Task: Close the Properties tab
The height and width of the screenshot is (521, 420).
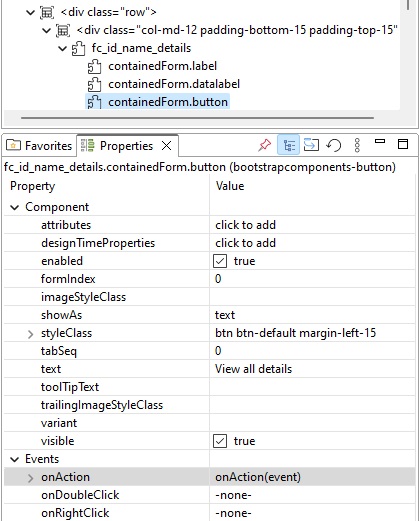Action: 166,146
